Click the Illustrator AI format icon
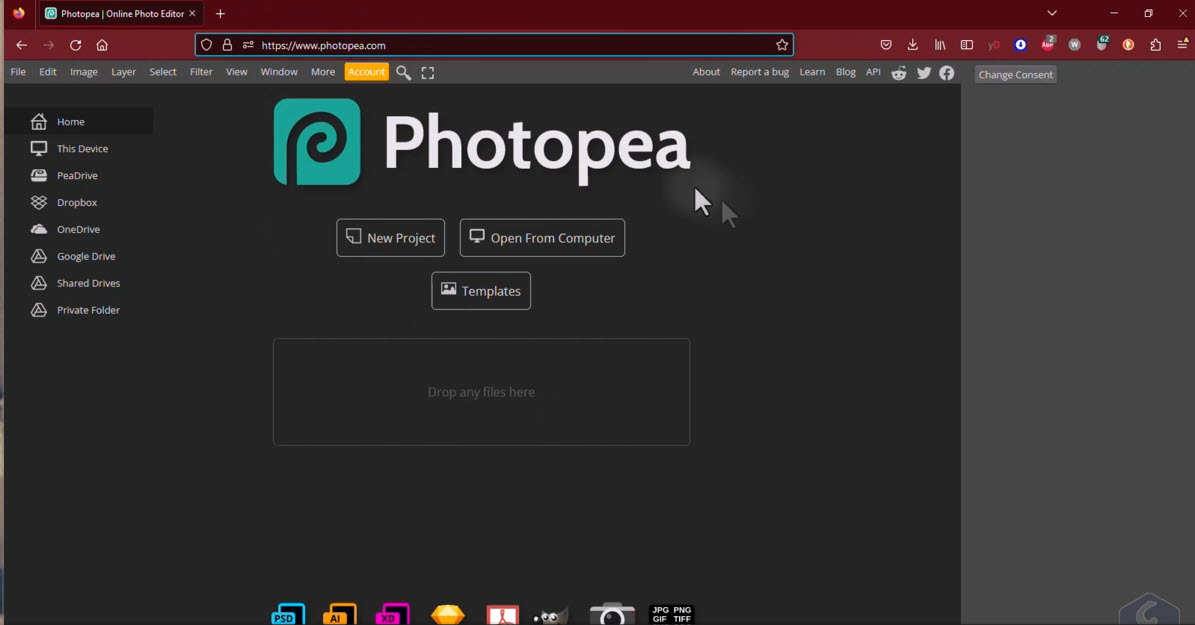The height and width of the screenshot is (625, 1195). coord(340,613)
